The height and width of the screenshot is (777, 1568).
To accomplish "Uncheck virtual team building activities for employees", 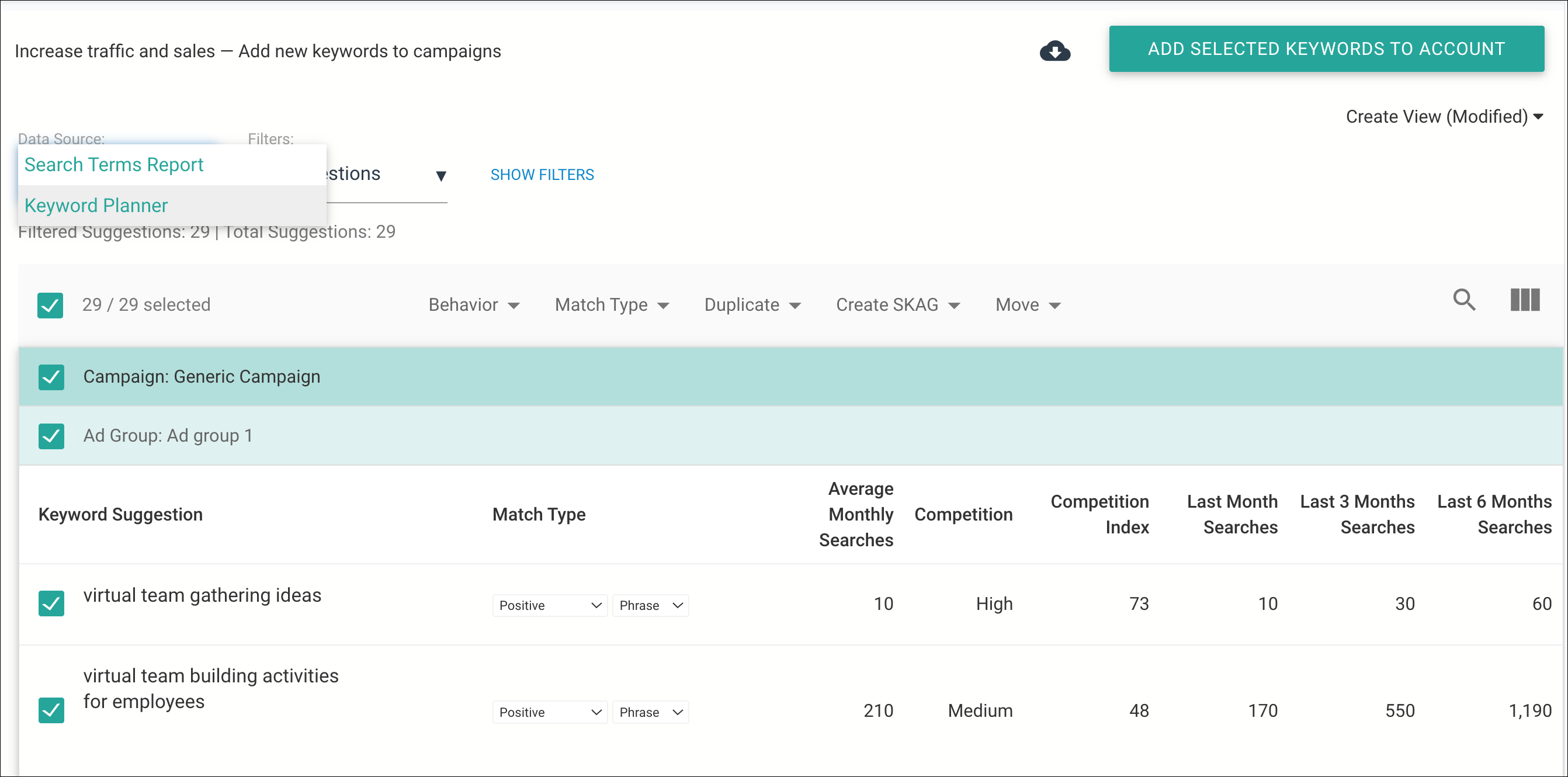I will (x=51, y=710).
